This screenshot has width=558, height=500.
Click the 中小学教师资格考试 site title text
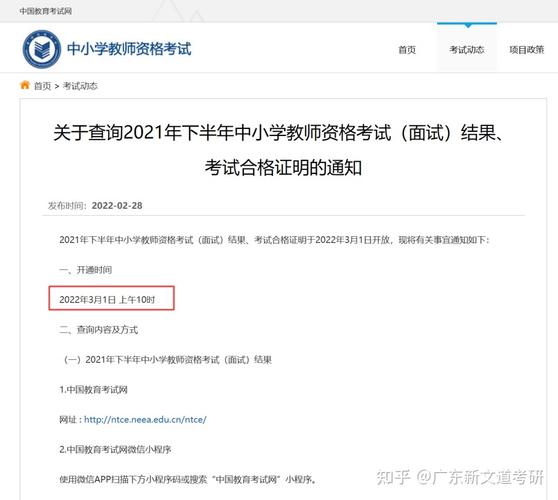[129, 49]
